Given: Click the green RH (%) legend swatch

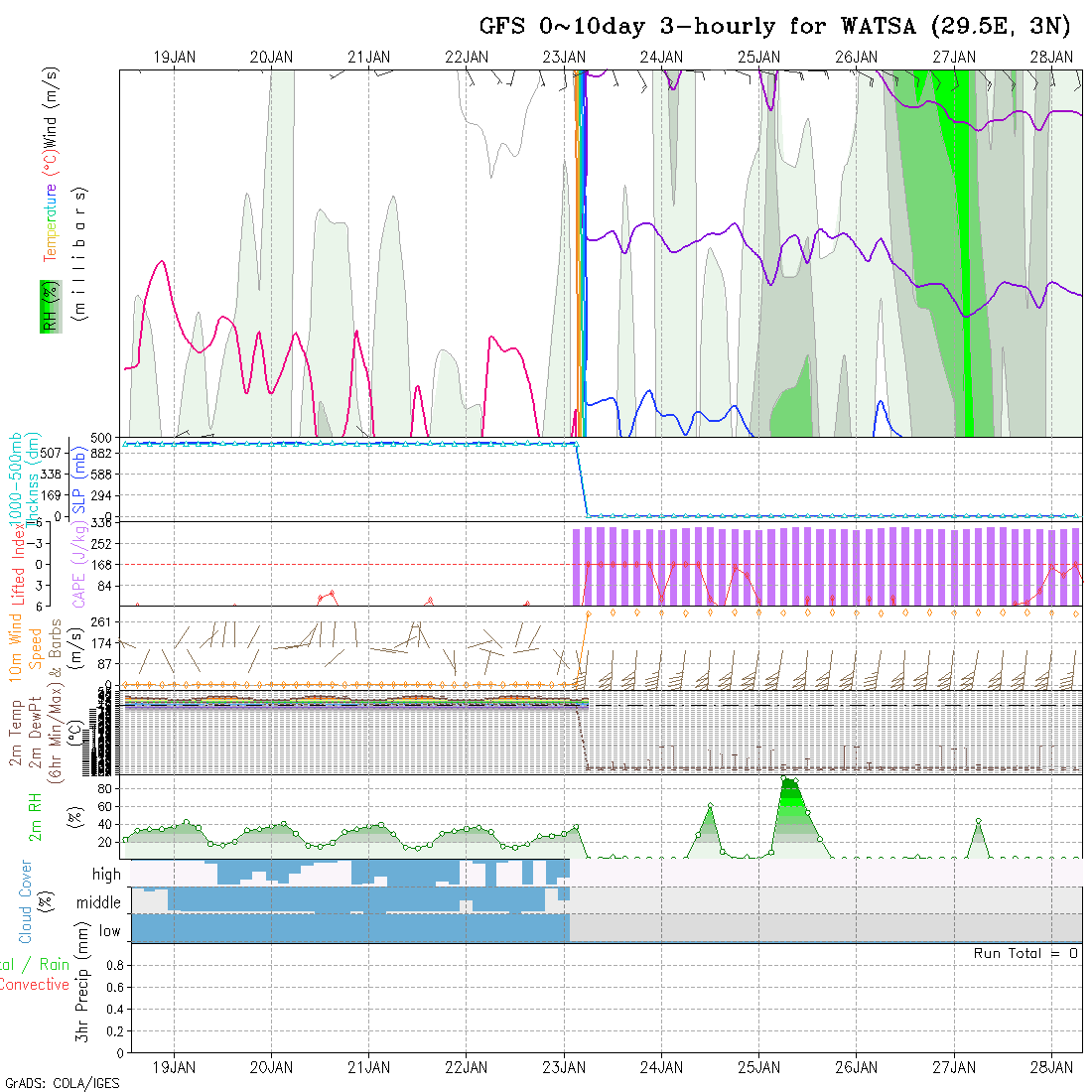Looking at the screenshot, I should coord(51,307).
